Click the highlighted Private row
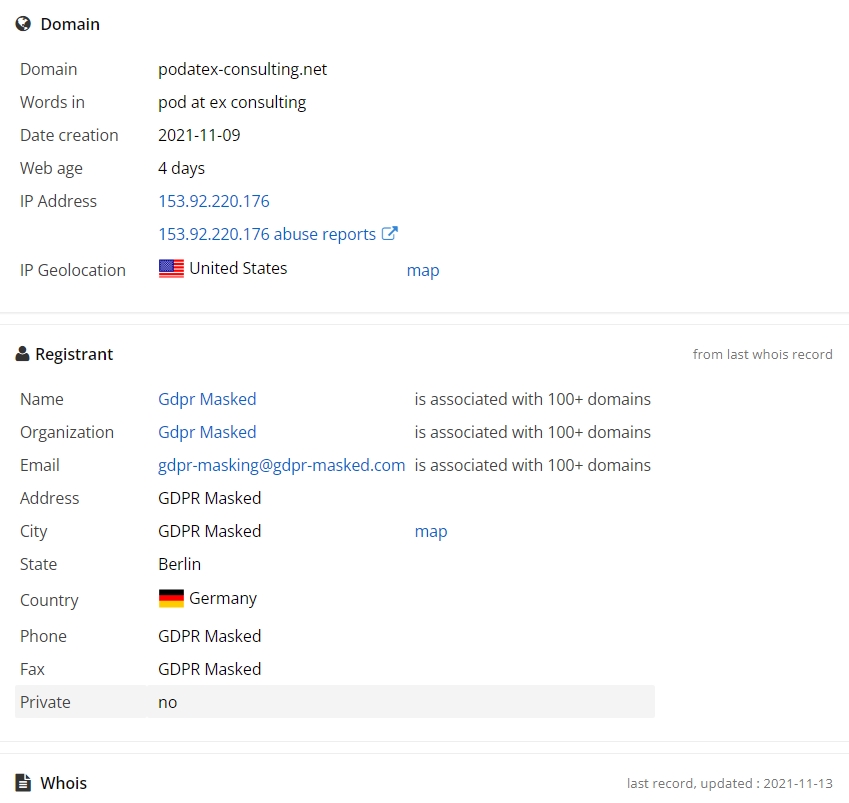849x803 pixels. pyautogui.click(x=335, y=702)
